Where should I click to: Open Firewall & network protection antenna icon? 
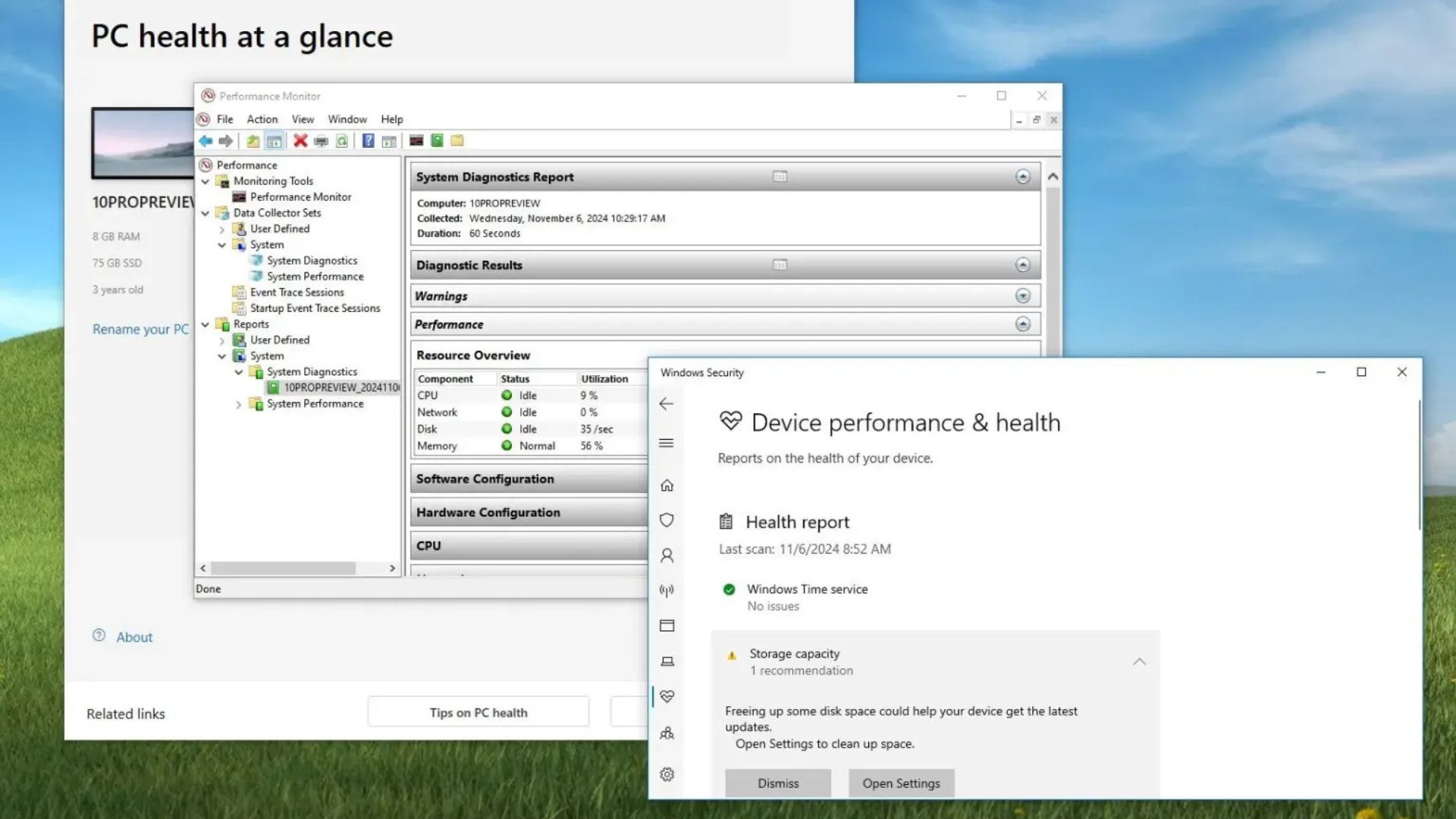pyautogui.click(x=667, y=591)
